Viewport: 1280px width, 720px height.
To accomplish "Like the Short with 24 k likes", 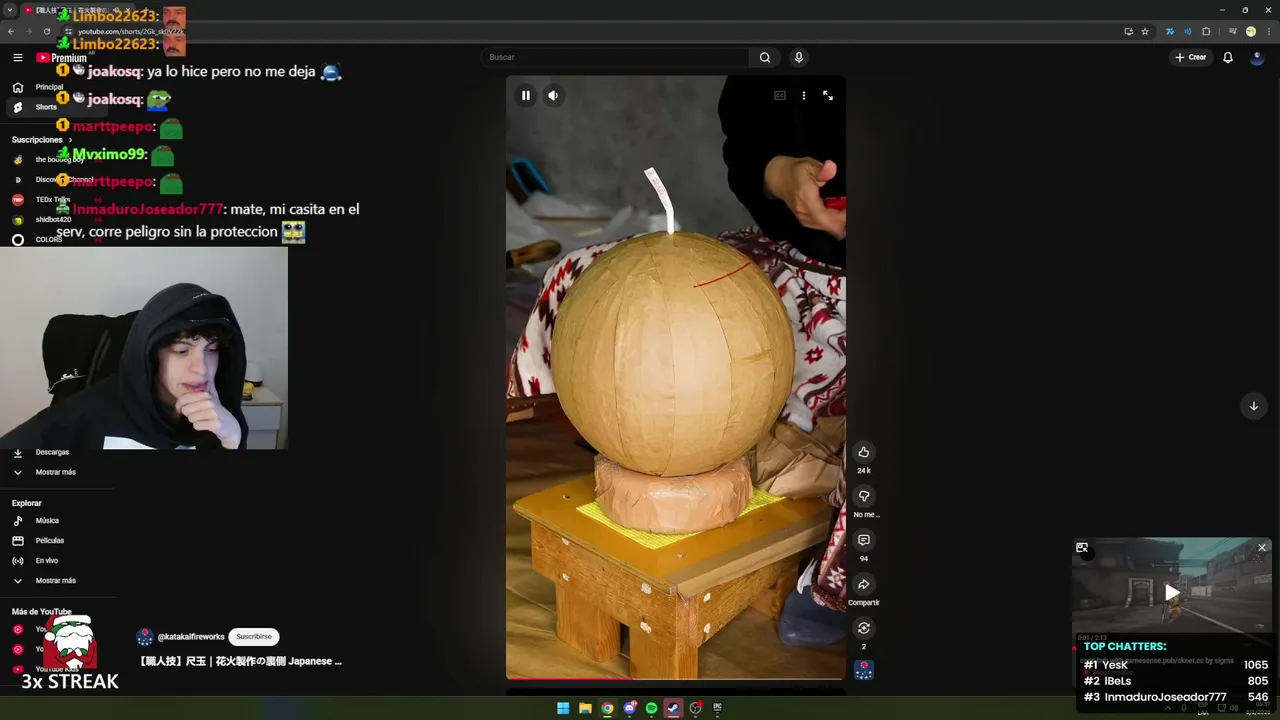I will pos(864,452).
